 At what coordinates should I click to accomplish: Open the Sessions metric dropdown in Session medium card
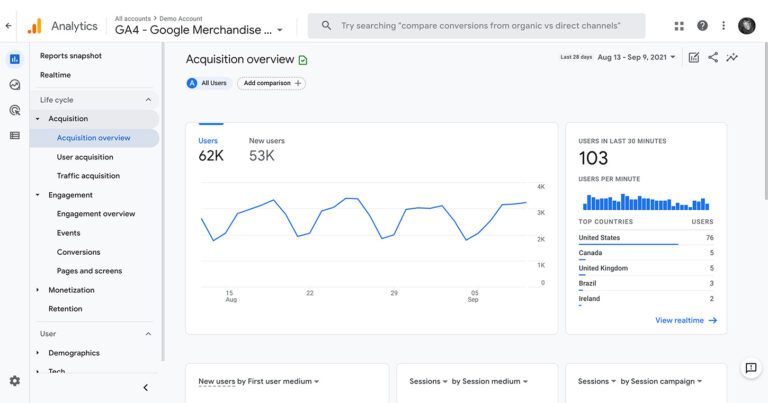click(x=428, y=381)
